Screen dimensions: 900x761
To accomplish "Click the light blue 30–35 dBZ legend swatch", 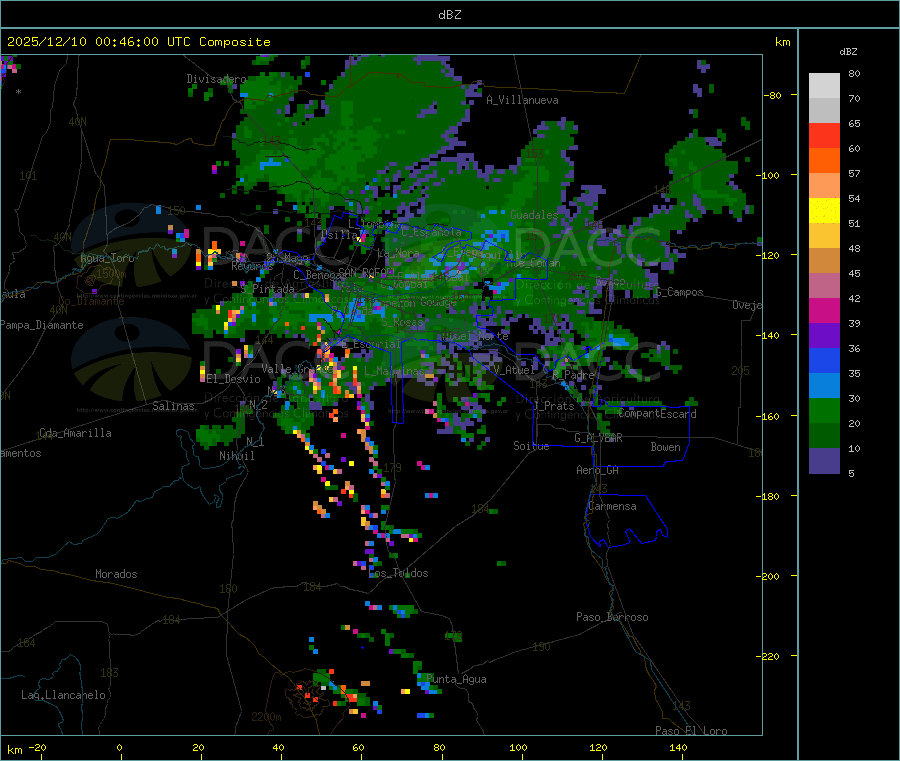I will click(824, 386).
